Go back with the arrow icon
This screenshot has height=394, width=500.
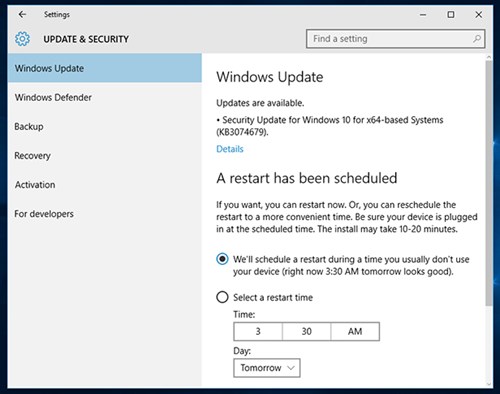22,14
